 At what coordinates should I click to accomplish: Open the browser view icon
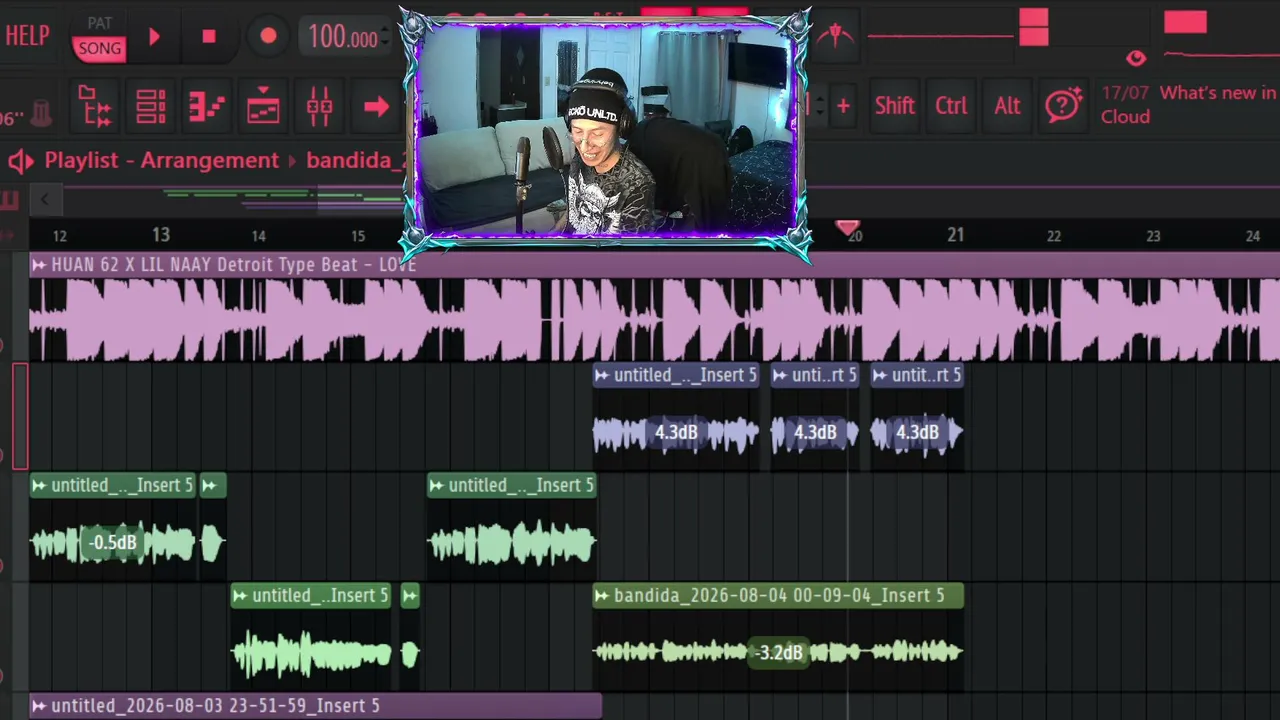[95, 106]
